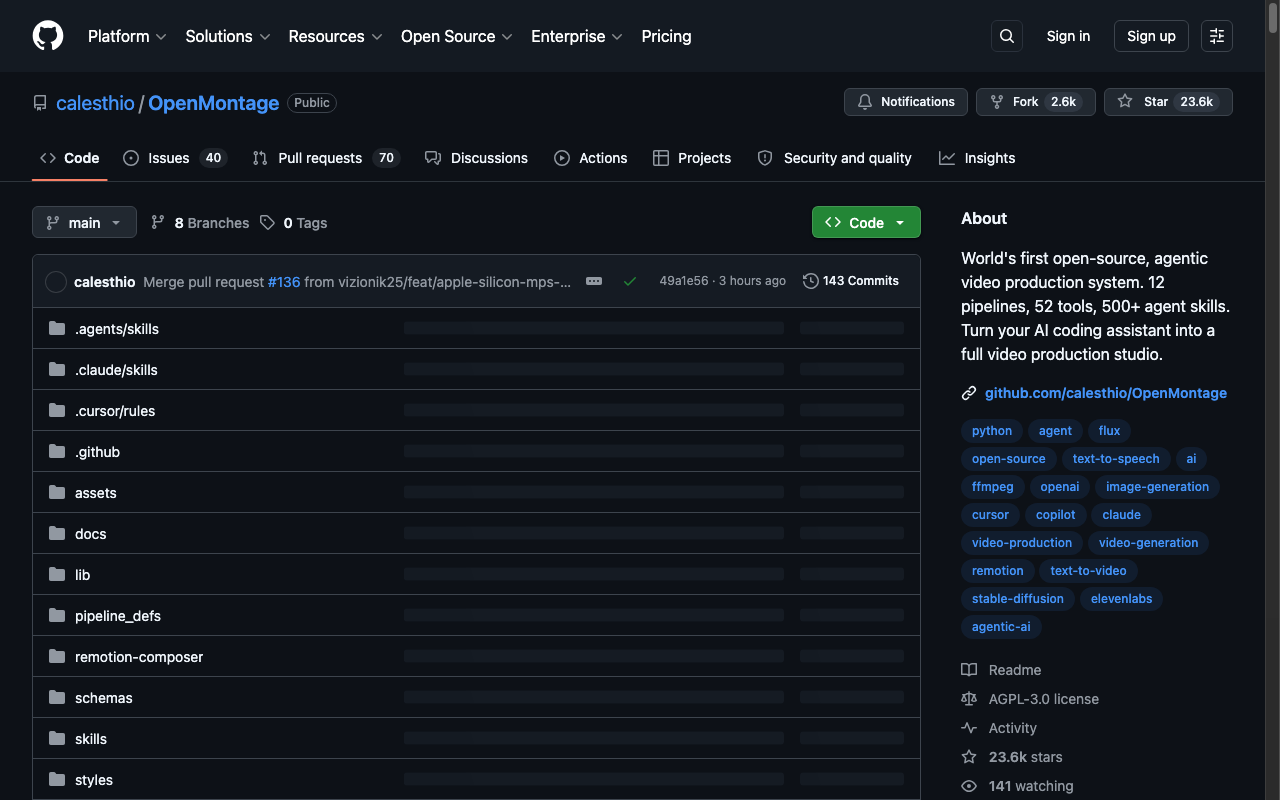
Task: Open the main branch selector dropdown
Action: coord(84,222)
